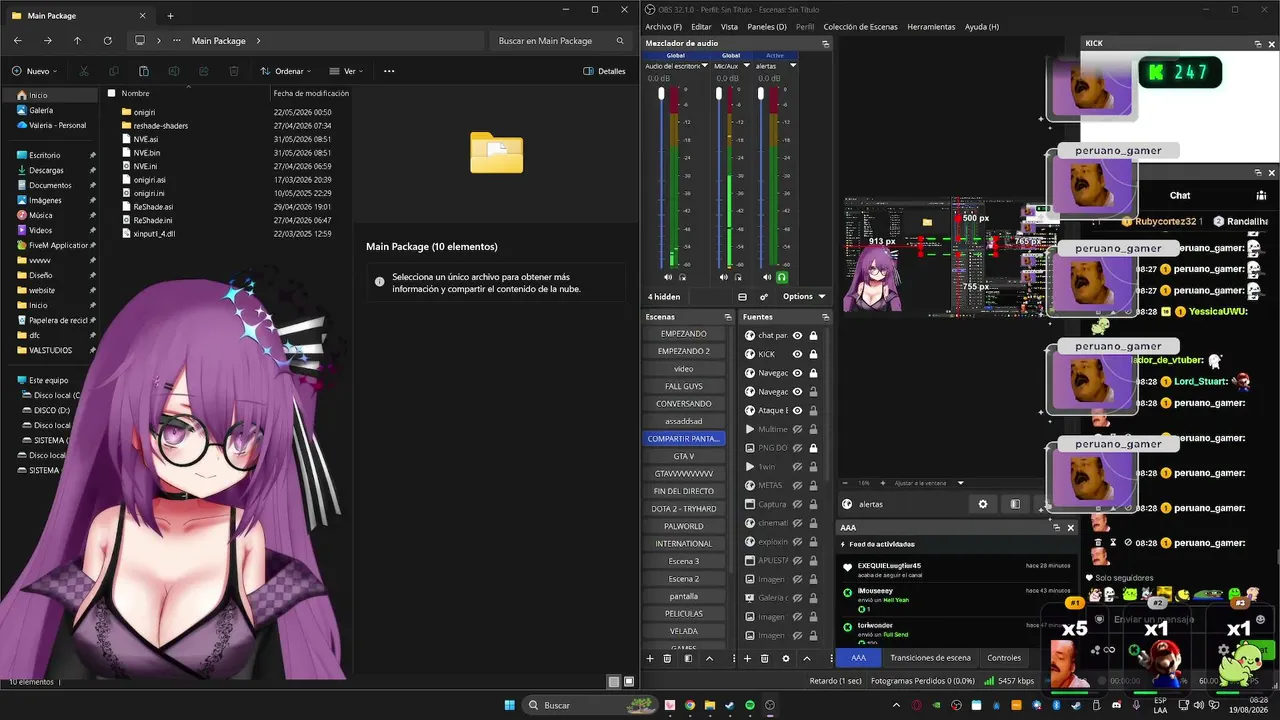Expand the Mic/Aux channel dropdown arrow
Screen dimensions: 1280x720
tap(746, 66)
